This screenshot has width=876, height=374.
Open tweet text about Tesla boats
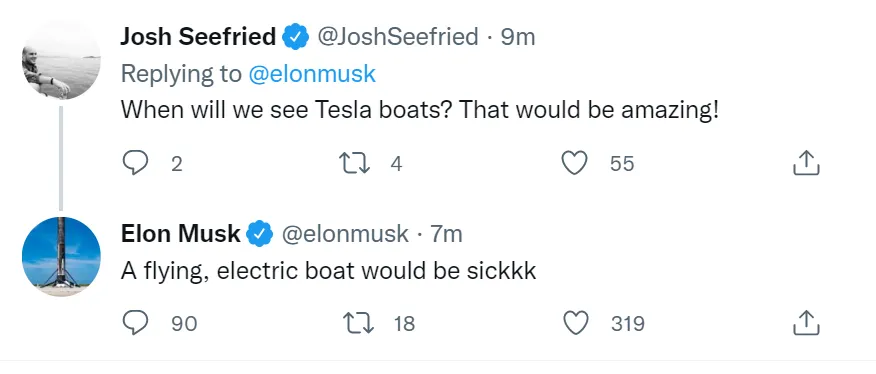click(419, 110)
